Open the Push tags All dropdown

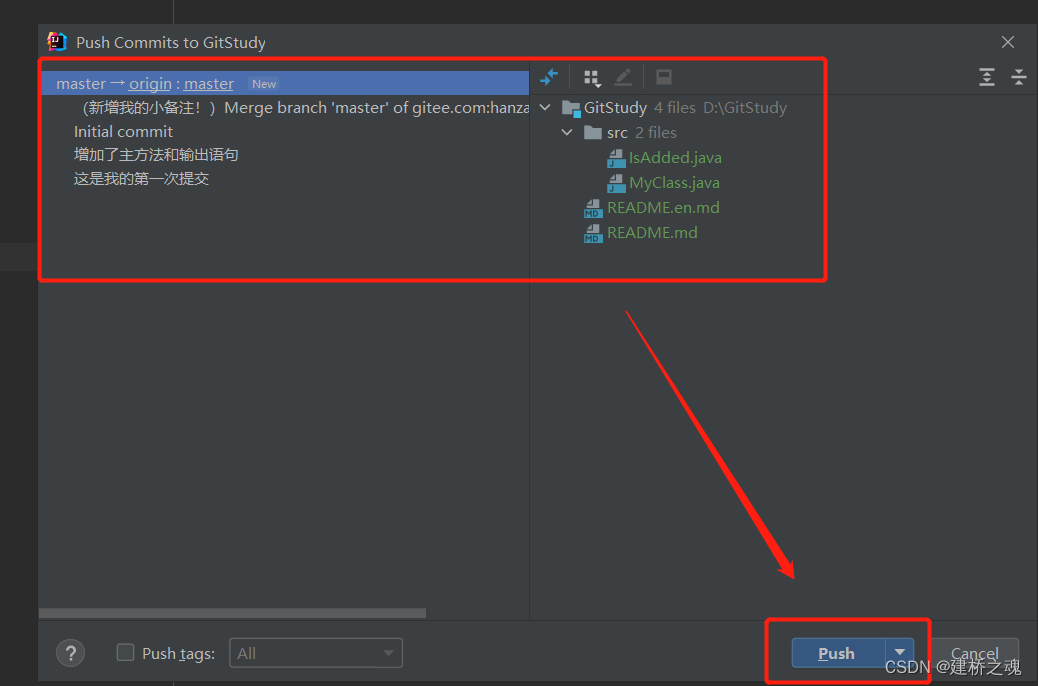(x=316, y=653)
